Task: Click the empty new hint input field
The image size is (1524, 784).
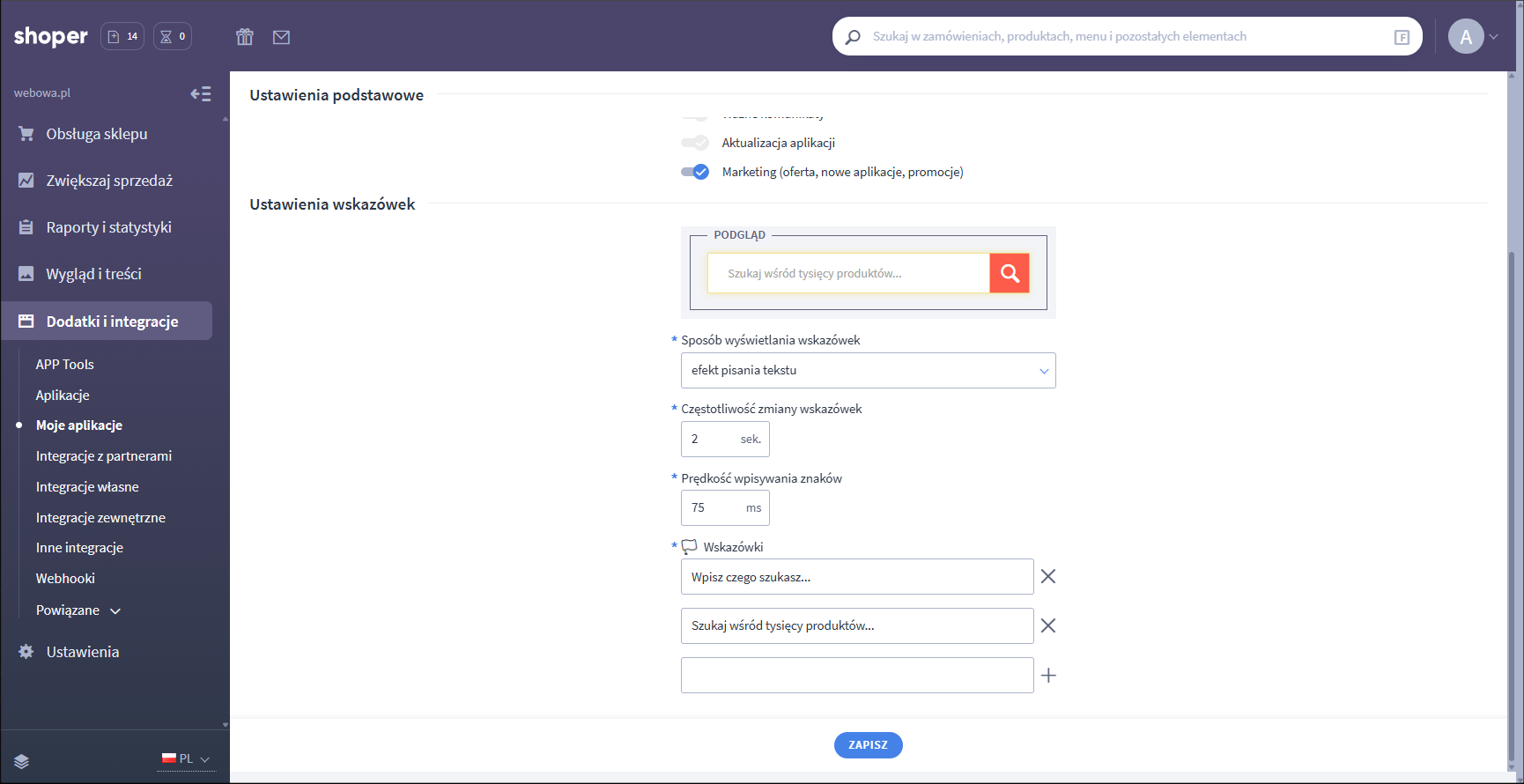Action: pos(856,676)
